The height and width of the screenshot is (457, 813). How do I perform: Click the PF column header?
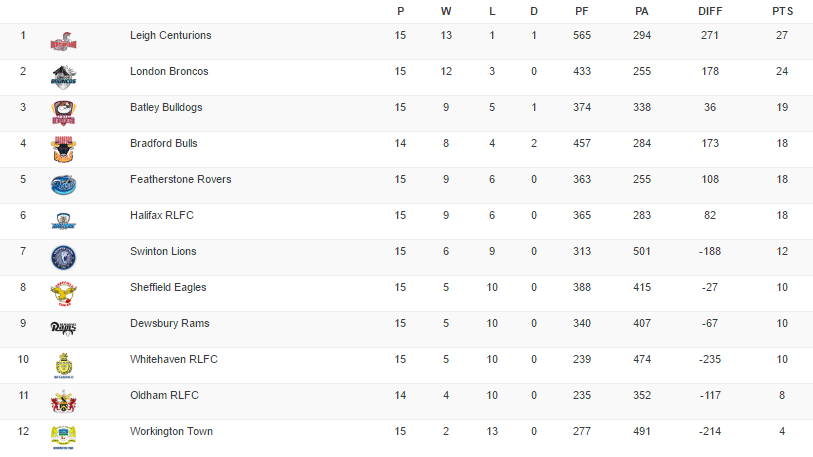pos(582,11)
